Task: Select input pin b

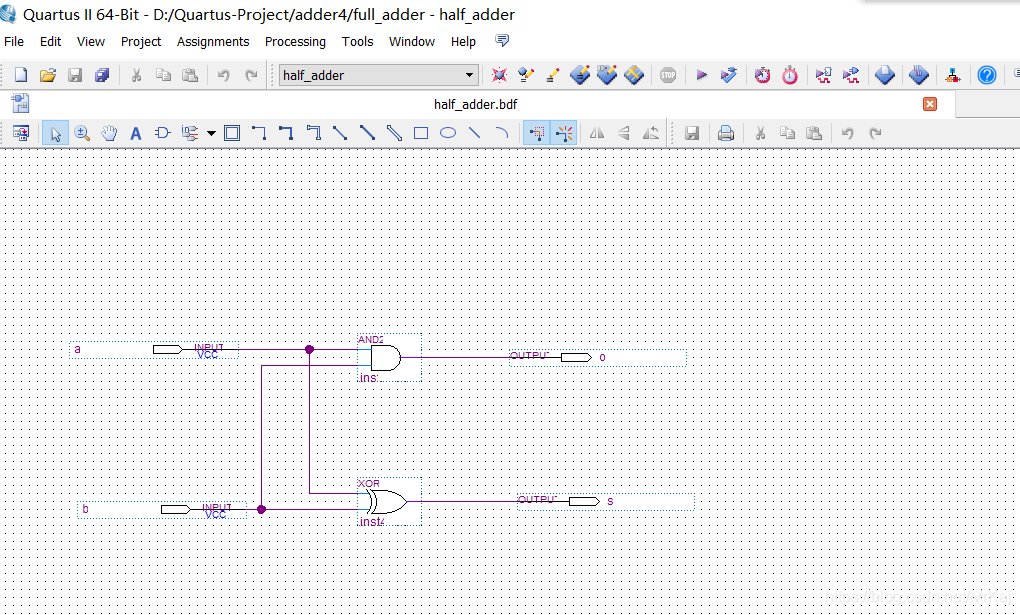Action: tap(162, 510)
